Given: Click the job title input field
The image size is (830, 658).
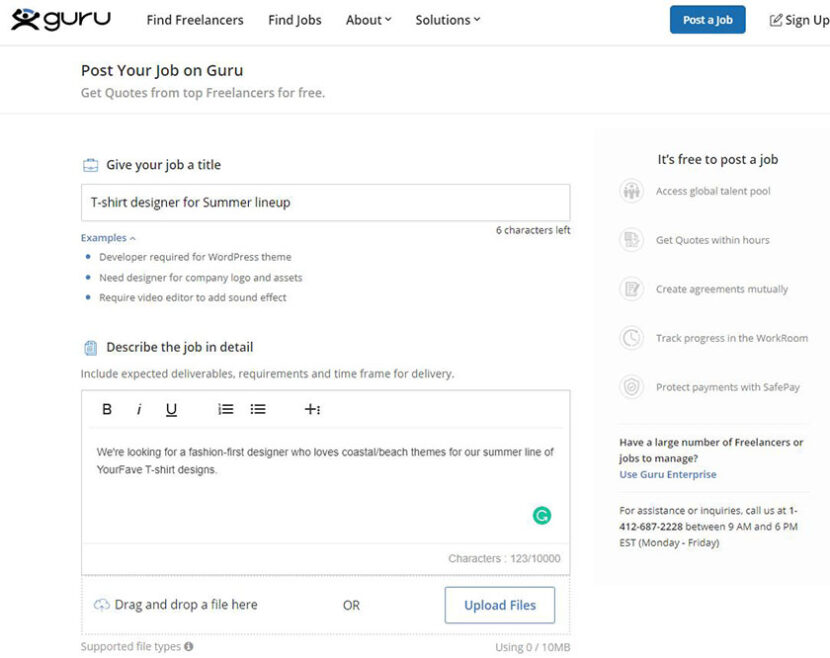Looking at the screenshot, I should pos(325,201).
